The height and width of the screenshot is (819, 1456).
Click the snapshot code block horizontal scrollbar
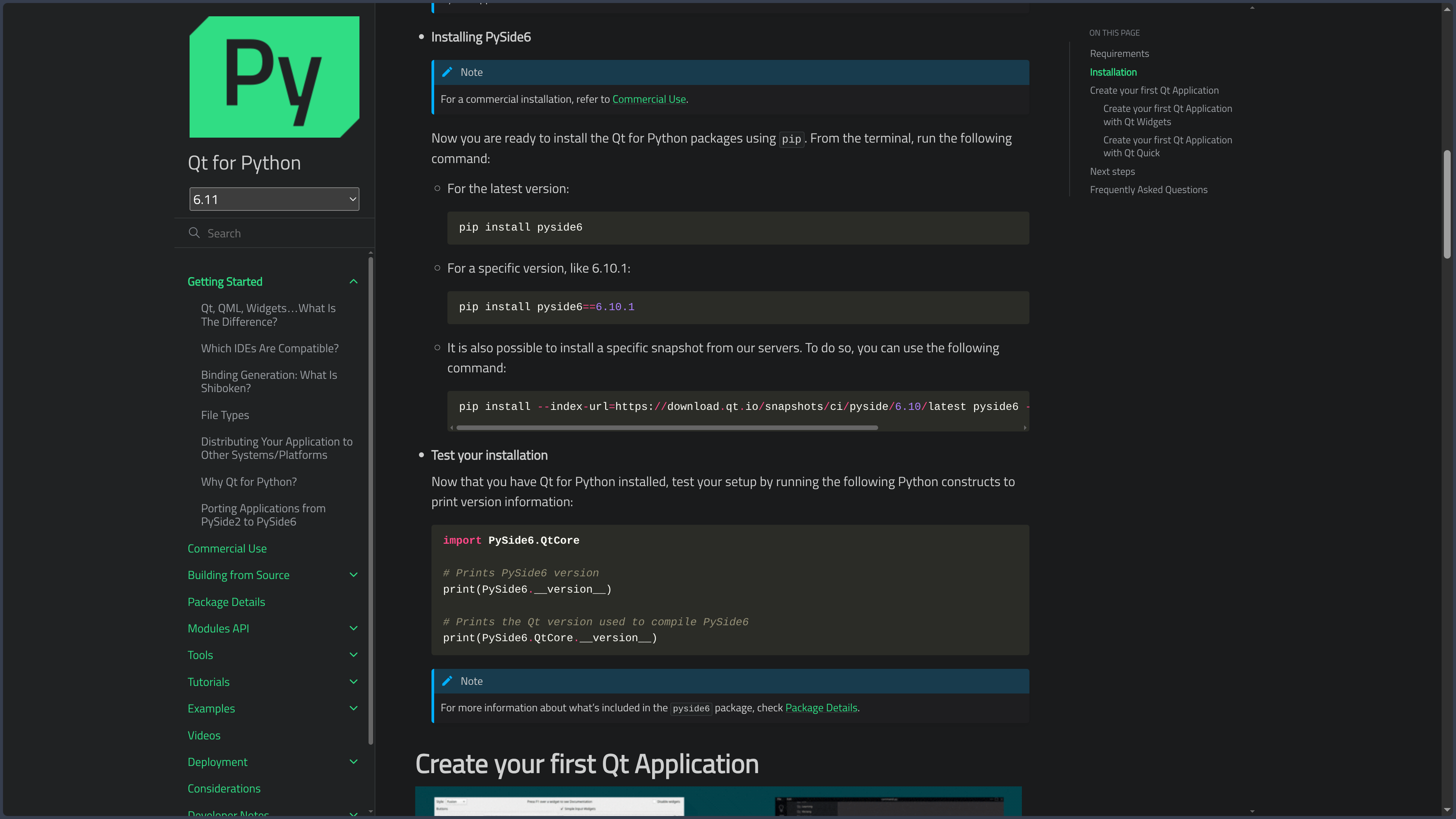point(667,428)
